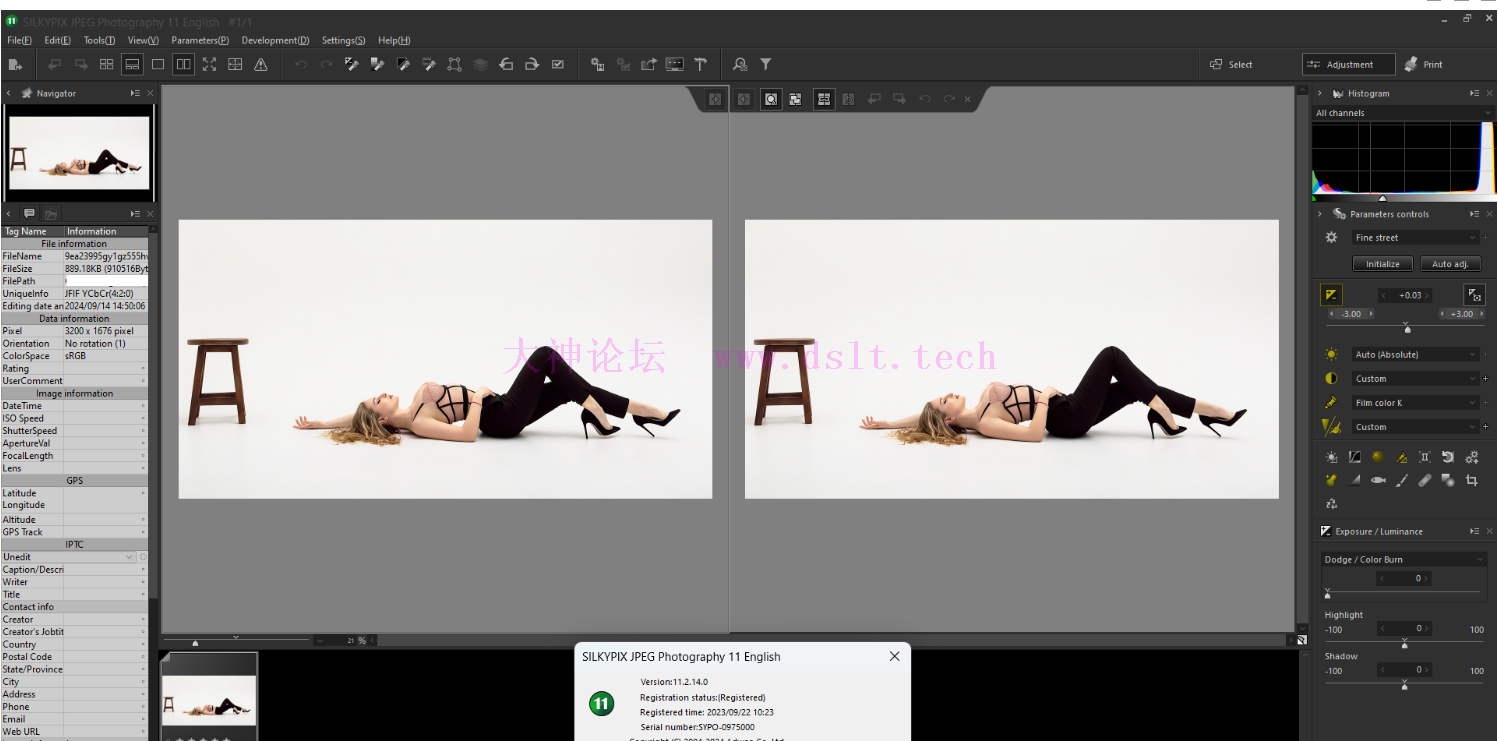Open the Development menu
The width and height of the screenshot is (1498, 741).
coord(275,40)
